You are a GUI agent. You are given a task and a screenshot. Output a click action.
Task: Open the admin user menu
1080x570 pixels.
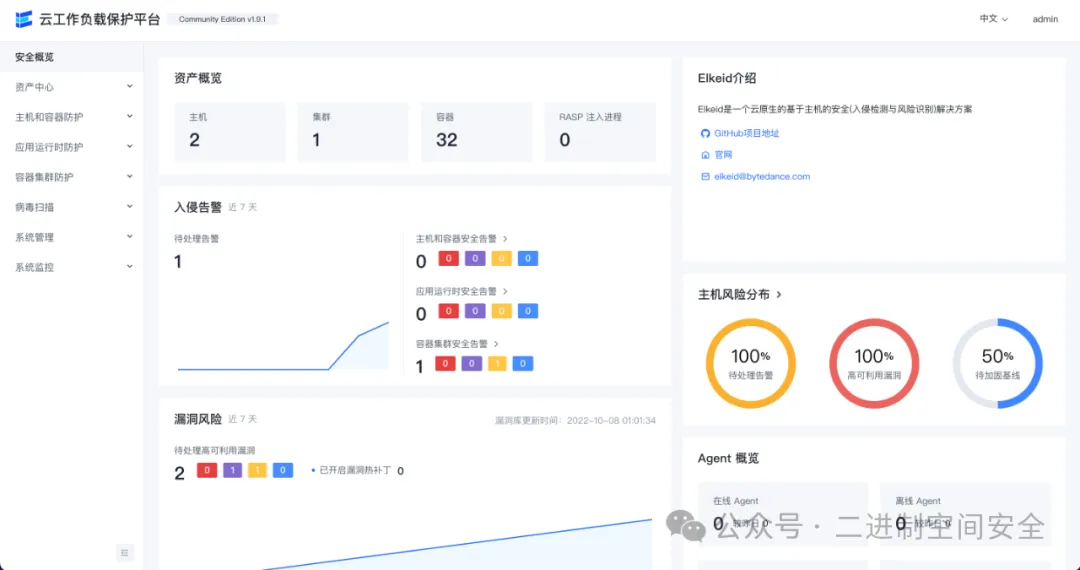(x=1045, y=19)
